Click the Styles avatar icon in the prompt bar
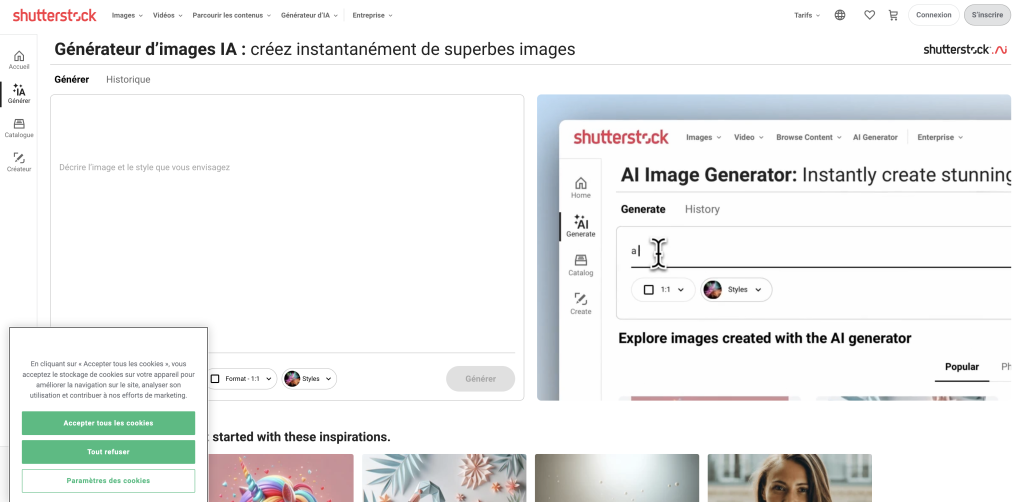Viewport: 1024px width, 502px height. click(292, 379)
